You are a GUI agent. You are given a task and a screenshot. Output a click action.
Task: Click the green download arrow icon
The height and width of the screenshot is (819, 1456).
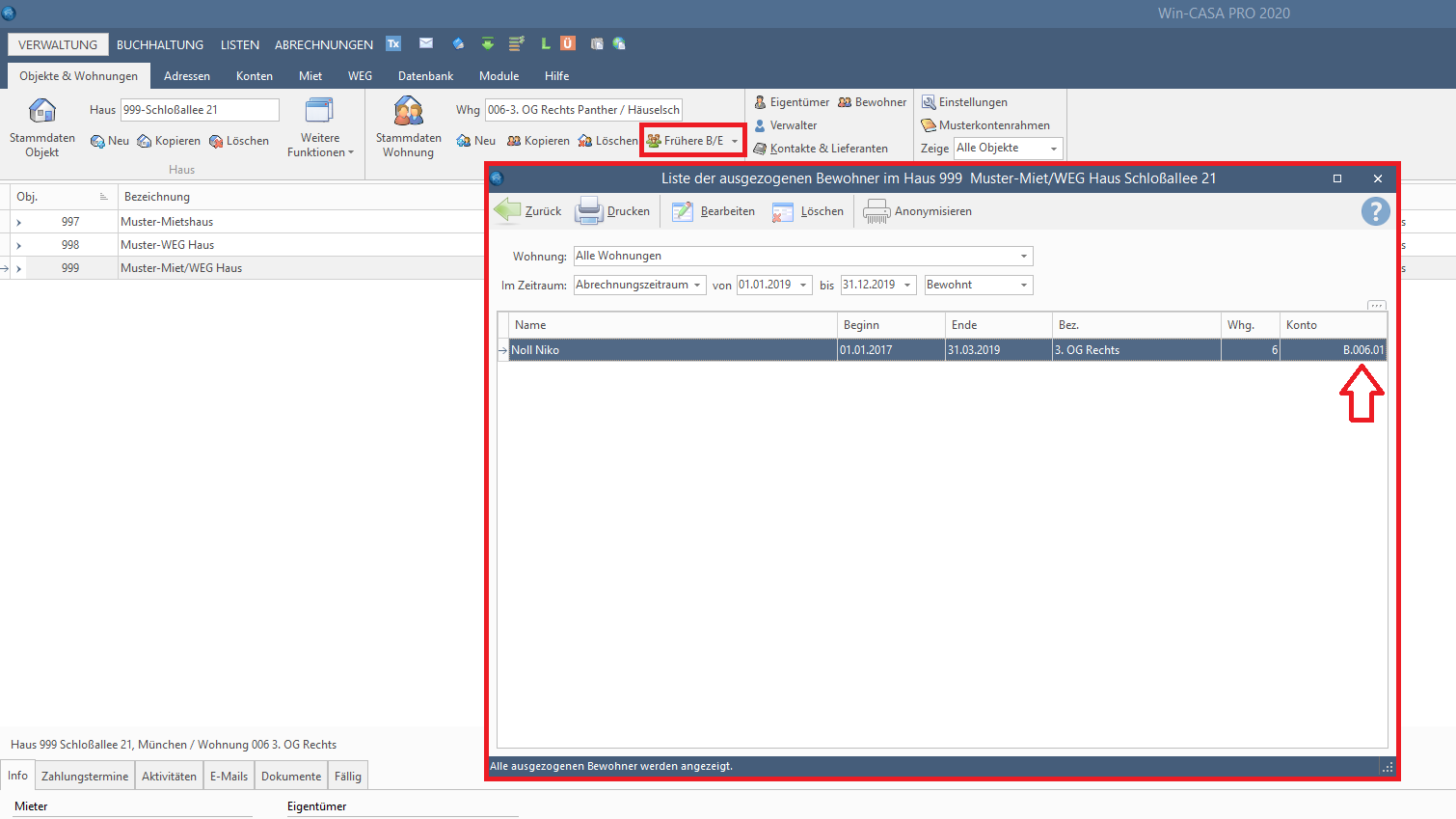pos(488,43)
